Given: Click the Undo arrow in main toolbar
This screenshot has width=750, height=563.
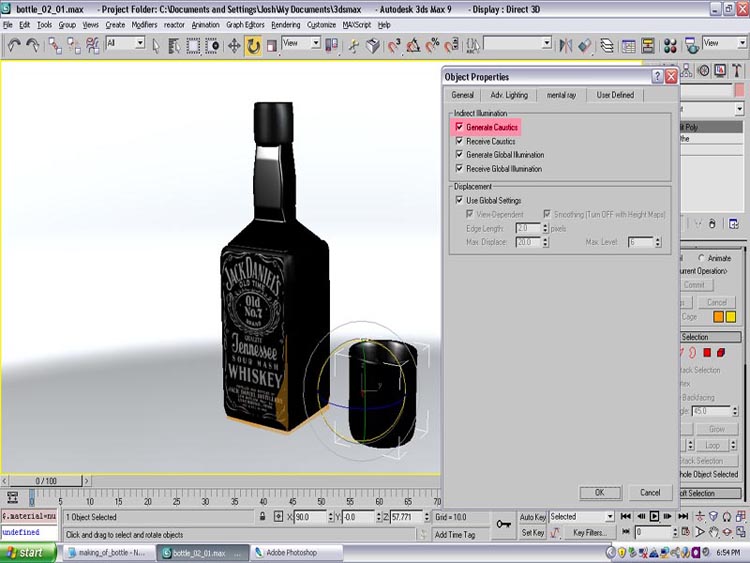Looking at the screenshot, I should pos(14,45).
